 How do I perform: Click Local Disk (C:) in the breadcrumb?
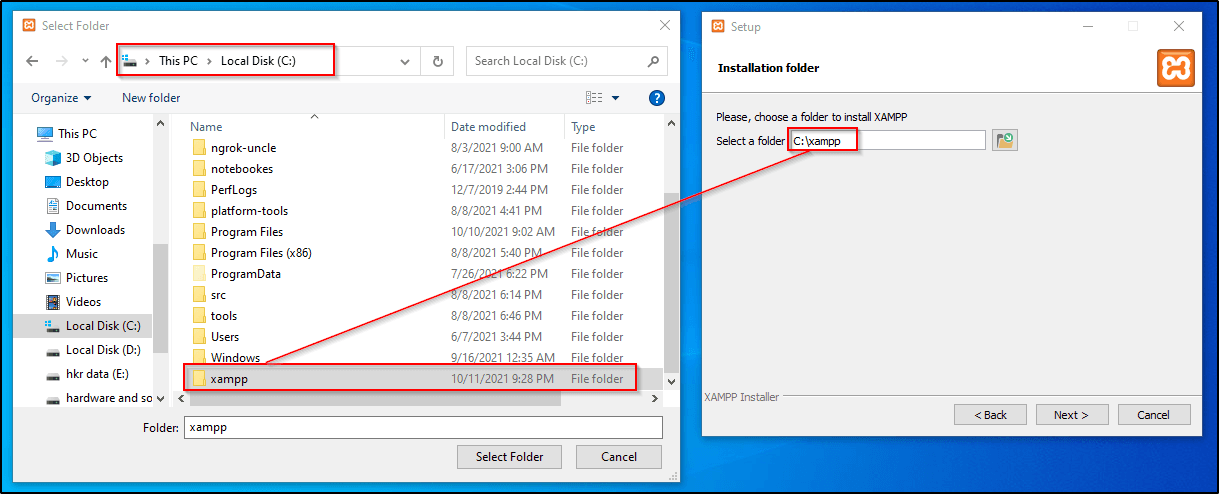click(259, 61)
